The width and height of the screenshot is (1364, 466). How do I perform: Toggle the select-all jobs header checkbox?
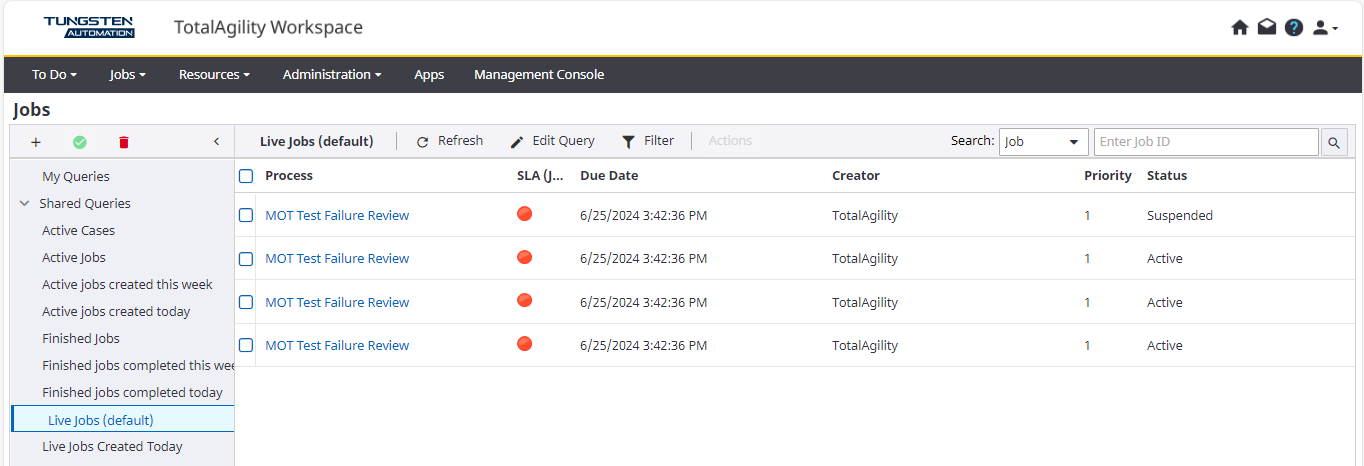[246, 176]
